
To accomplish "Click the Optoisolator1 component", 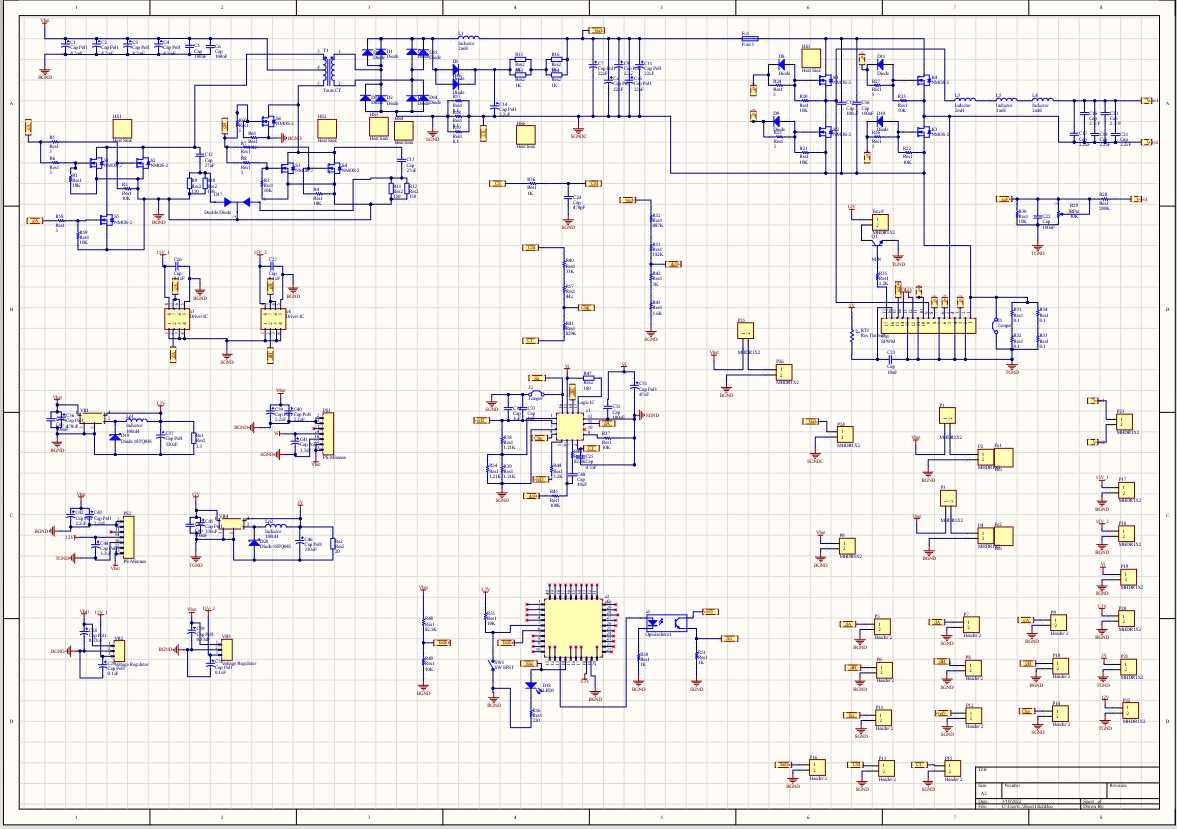I will coord(665,621).
